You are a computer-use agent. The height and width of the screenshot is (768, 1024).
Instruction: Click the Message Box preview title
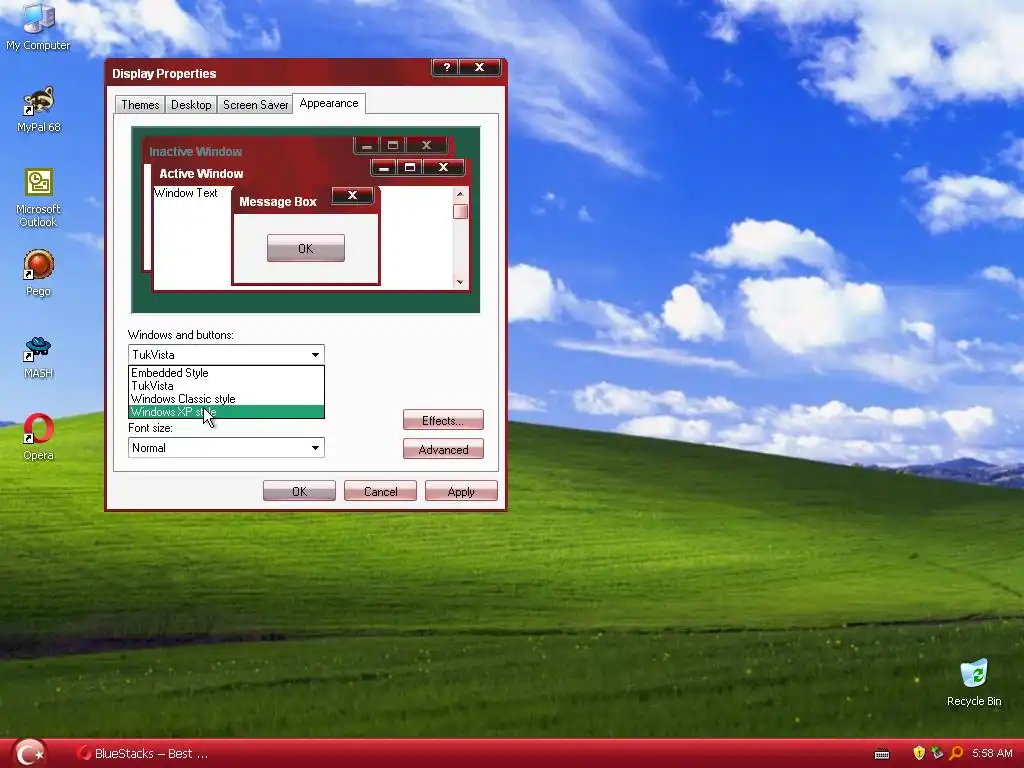point(278,202)
